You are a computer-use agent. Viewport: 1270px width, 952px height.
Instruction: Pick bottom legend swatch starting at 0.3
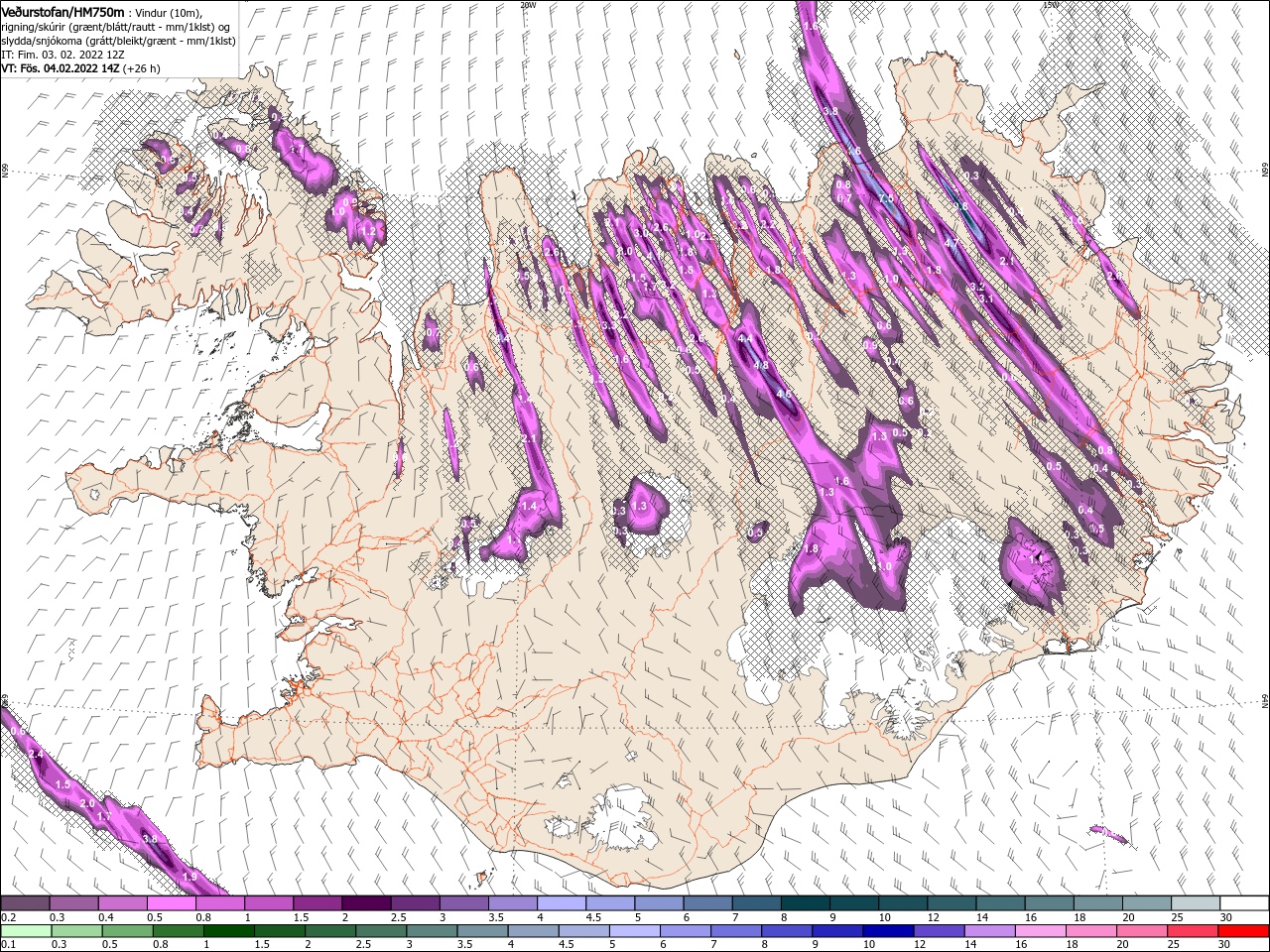(76, 931)
